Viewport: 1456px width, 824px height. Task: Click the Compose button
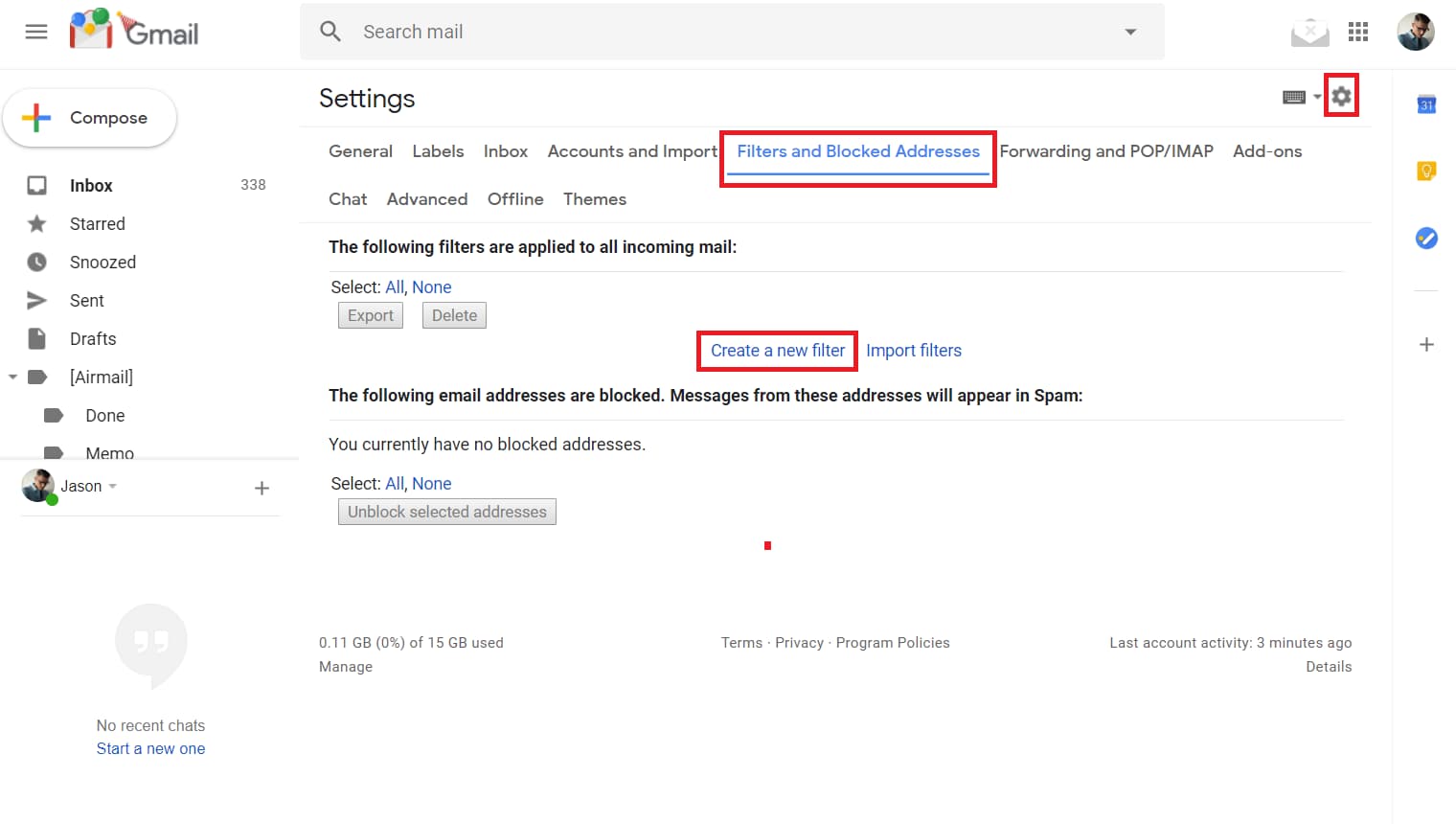coord(90,117)
